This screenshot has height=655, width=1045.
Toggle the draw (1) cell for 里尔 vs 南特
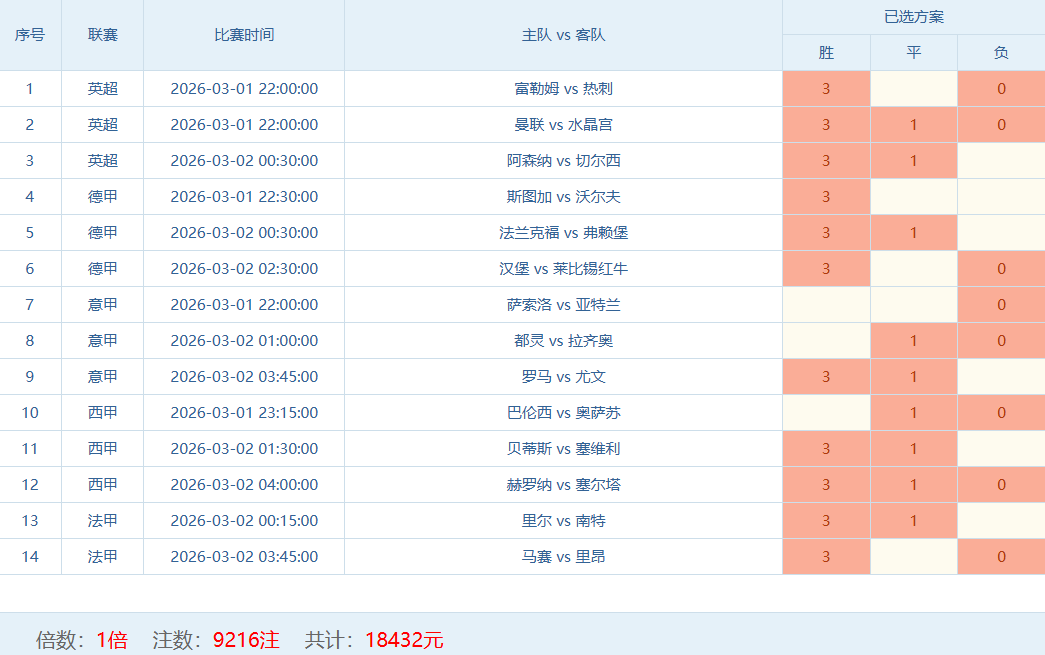point(913,521)
